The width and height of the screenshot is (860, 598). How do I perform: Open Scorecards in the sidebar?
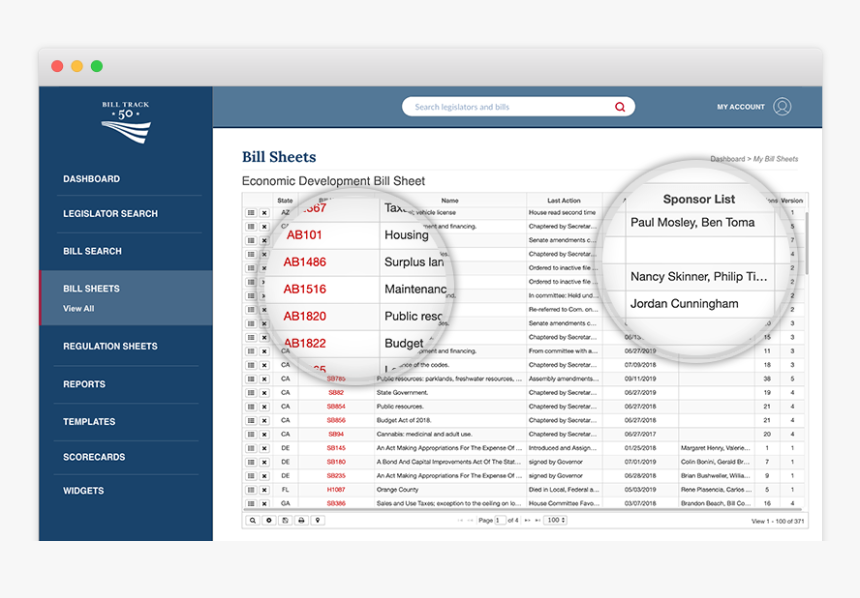click(94, 457)
